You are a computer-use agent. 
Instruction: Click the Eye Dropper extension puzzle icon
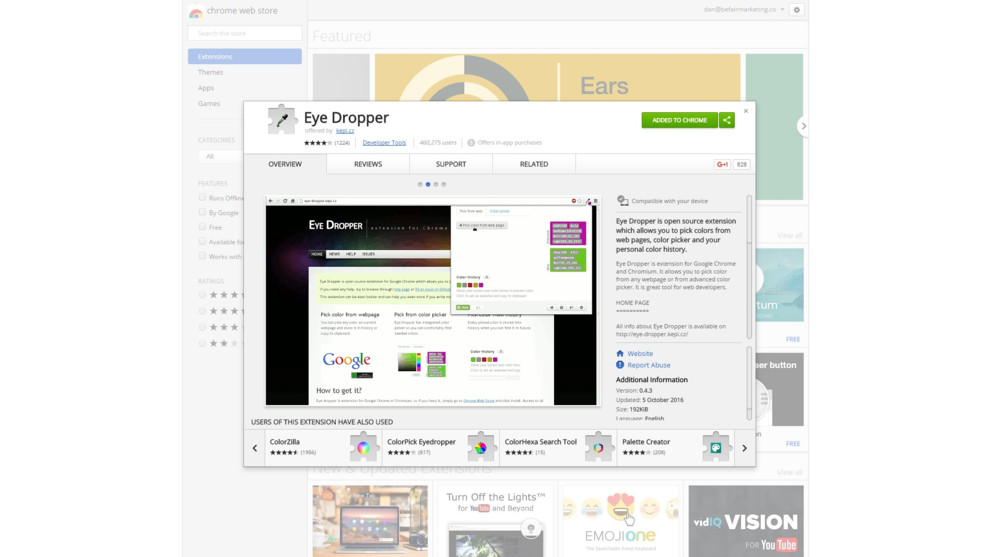point(281,120)
